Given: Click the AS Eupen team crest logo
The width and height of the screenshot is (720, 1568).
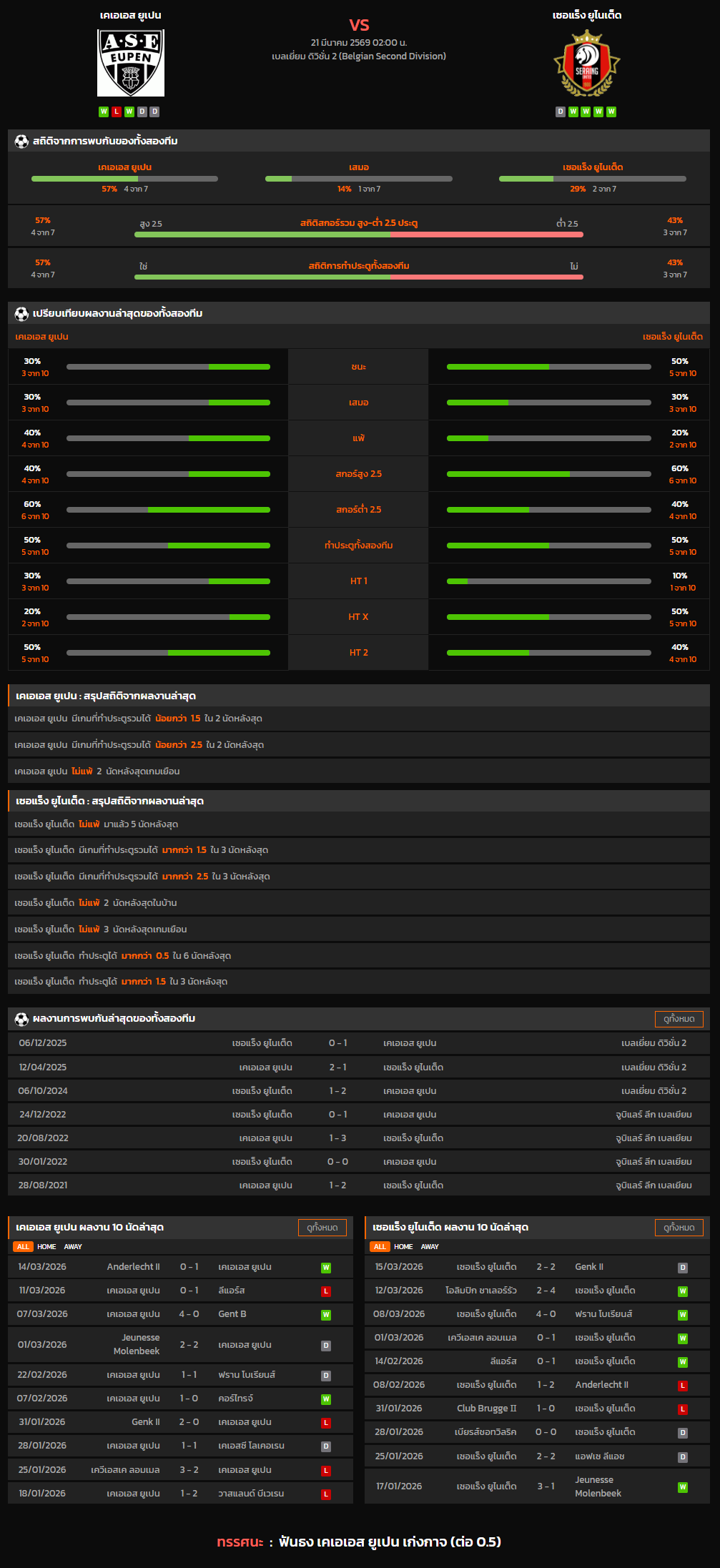Looking at the screenshot, I should click(x=131, y=63).
